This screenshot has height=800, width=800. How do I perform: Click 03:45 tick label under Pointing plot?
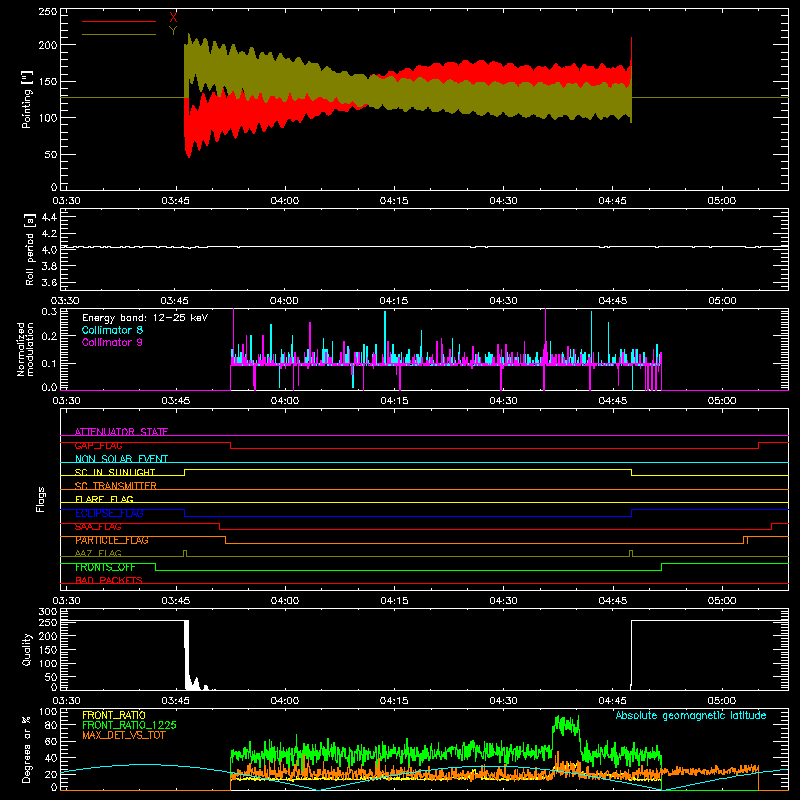click(176, 201)
